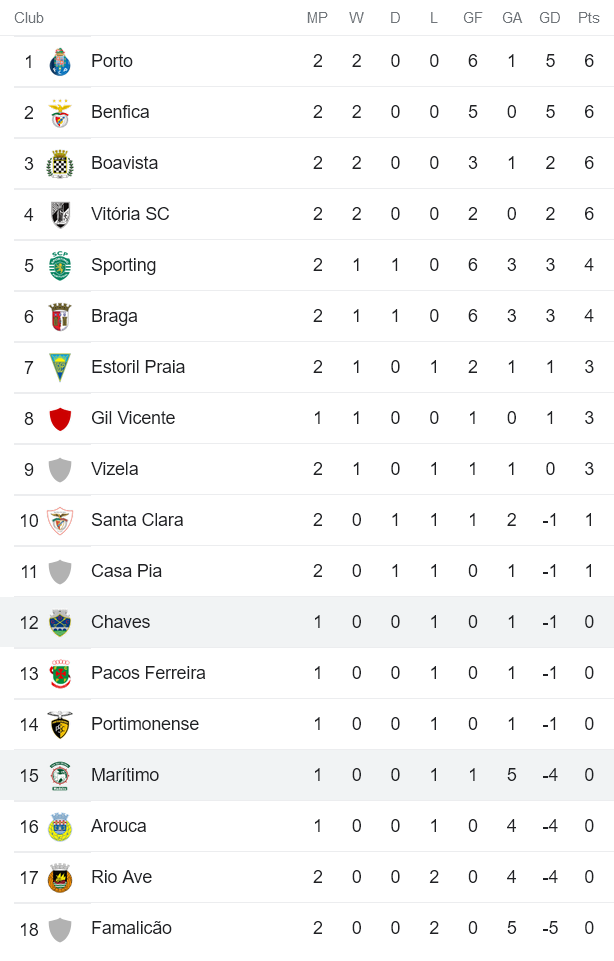Open the Chaves team link

click(120, 622)
